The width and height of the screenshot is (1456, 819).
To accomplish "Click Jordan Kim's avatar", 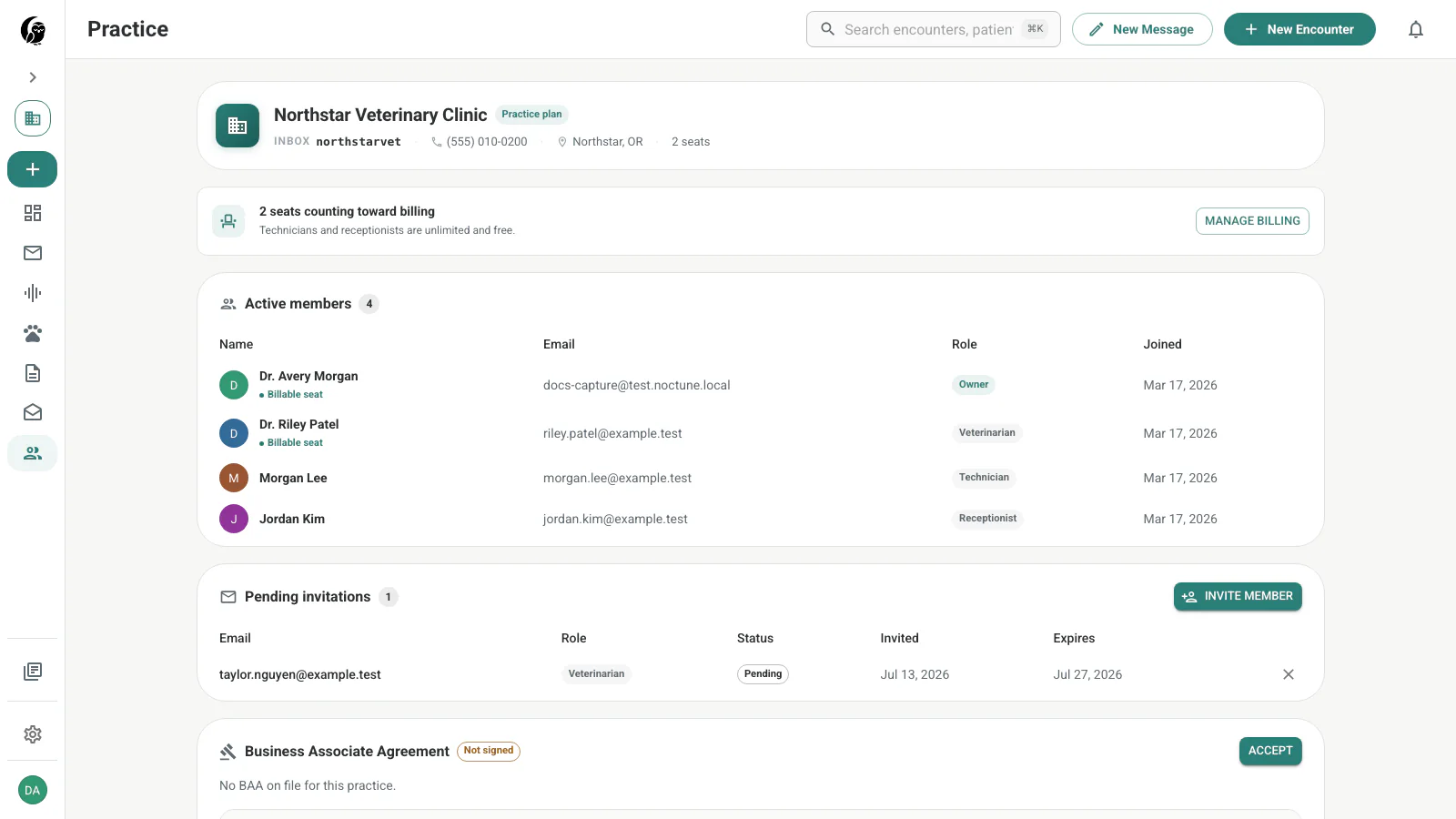I will pos(234,519).
